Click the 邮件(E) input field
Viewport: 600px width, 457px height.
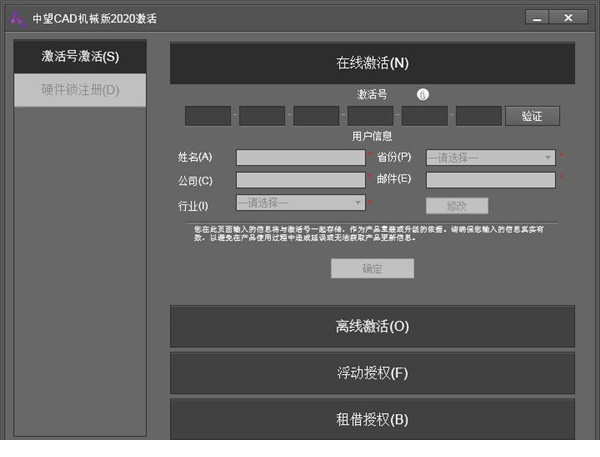[x=491, y=180]
